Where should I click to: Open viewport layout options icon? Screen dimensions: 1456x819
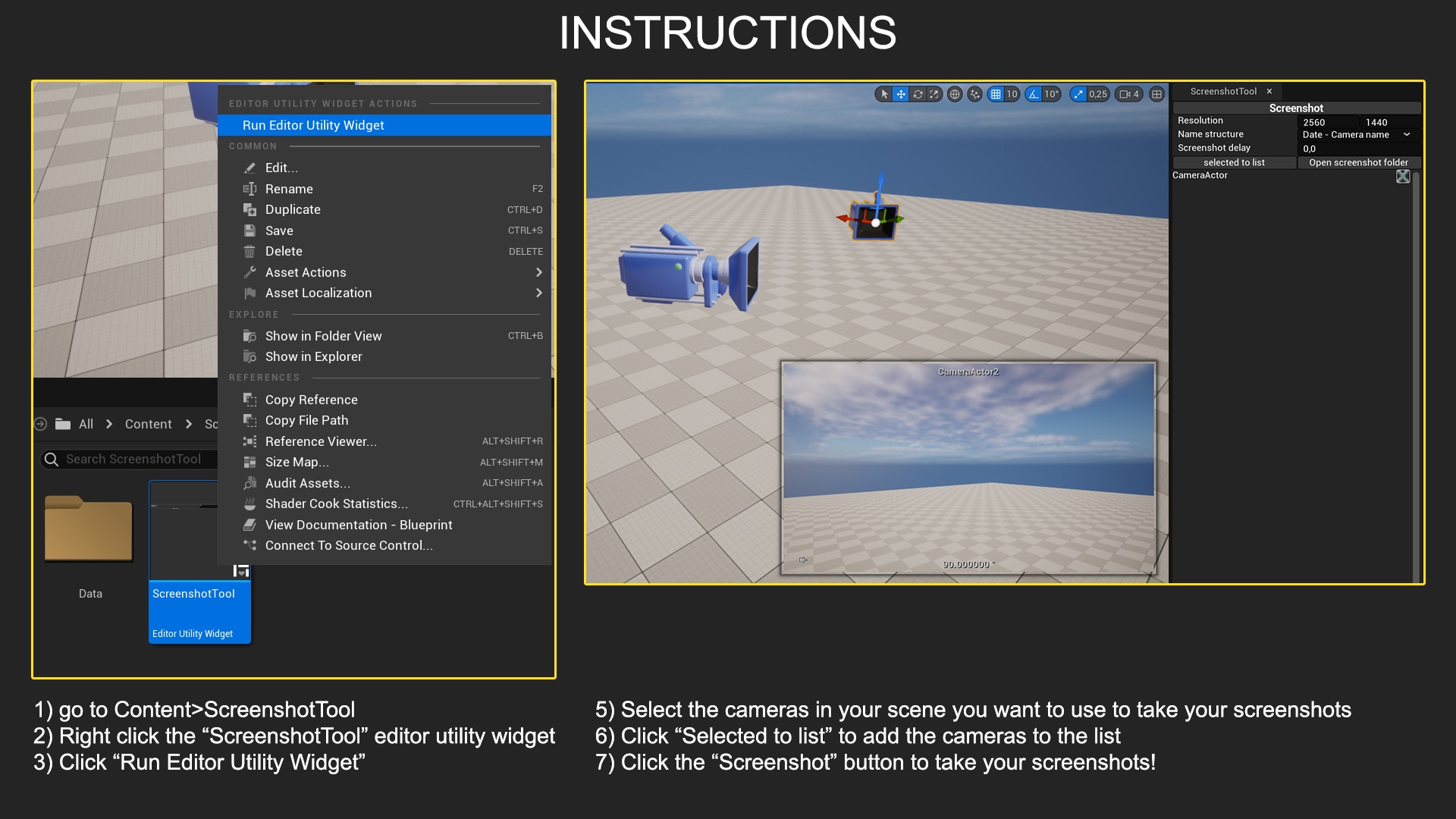point(1156,95)
